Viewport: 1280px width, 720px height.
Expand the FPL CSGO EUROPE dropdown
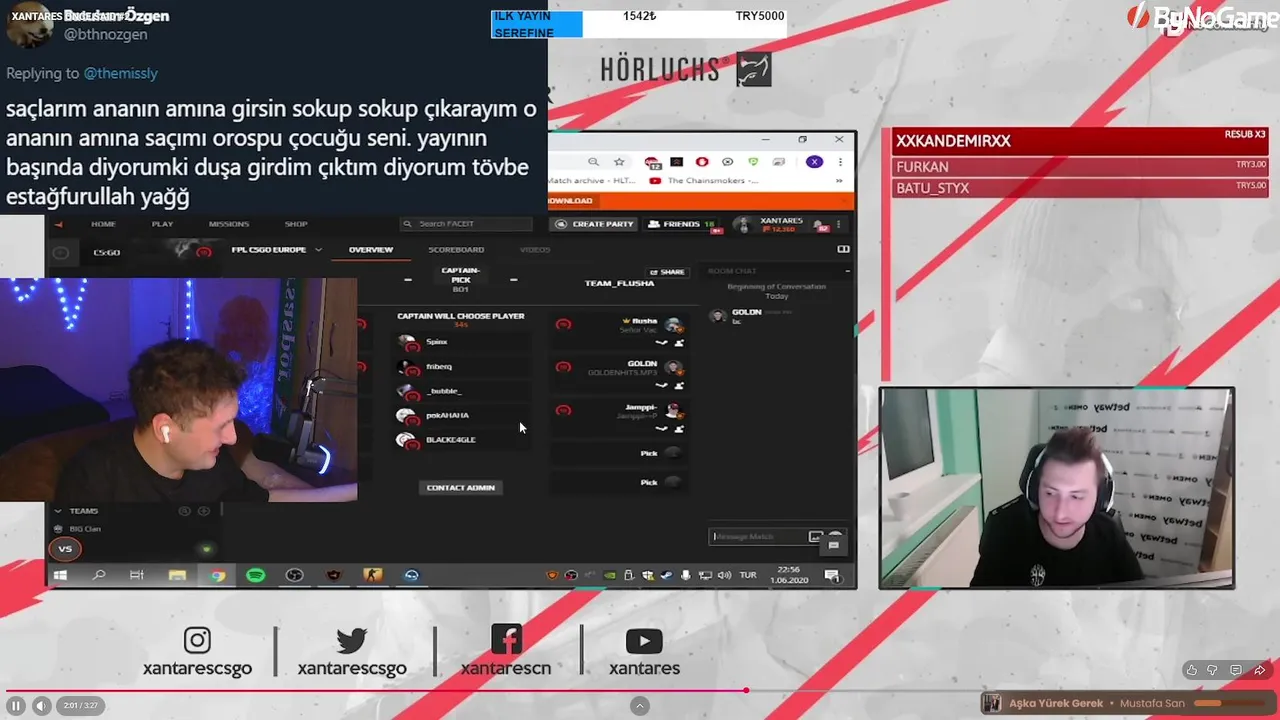(276, 250)
